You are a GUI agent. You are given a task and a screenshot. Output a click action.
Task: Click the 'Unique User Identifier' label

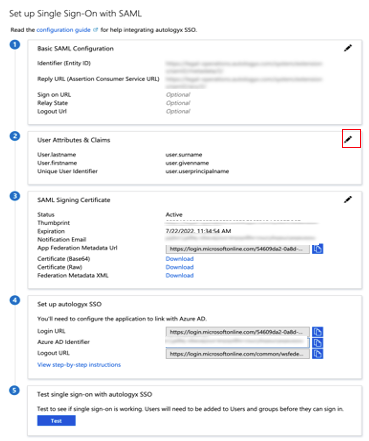click(x=67, y=171)
